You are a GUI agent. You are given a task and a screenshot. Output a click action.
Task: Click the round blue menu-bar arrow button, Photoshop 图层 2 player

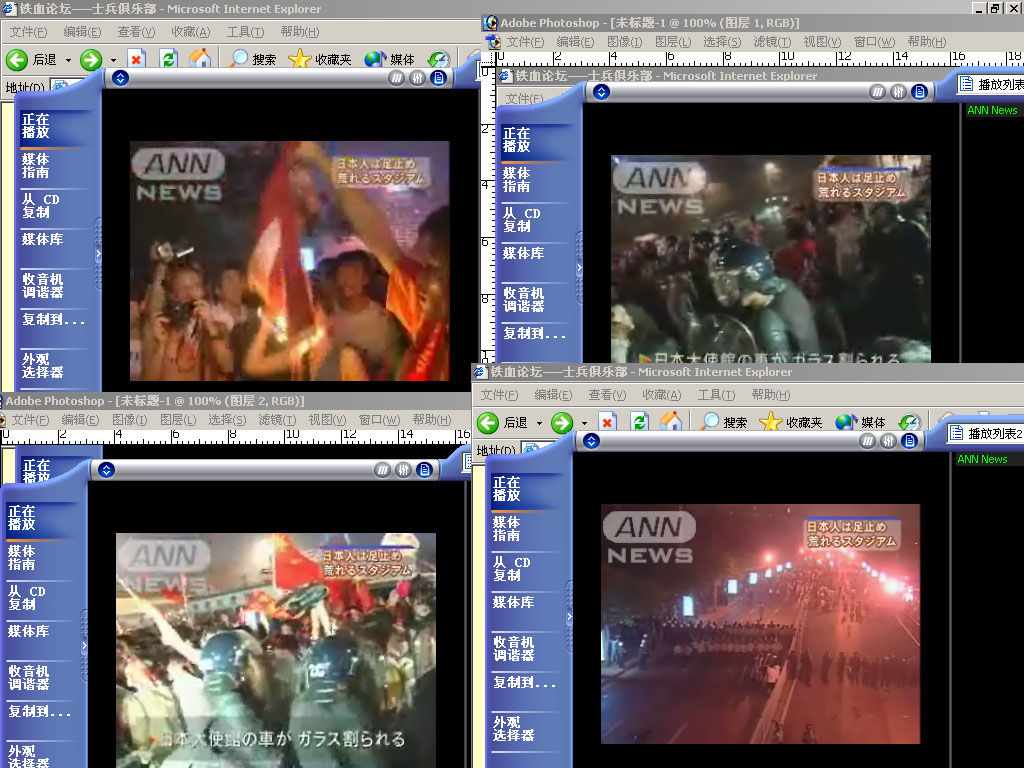106,470
